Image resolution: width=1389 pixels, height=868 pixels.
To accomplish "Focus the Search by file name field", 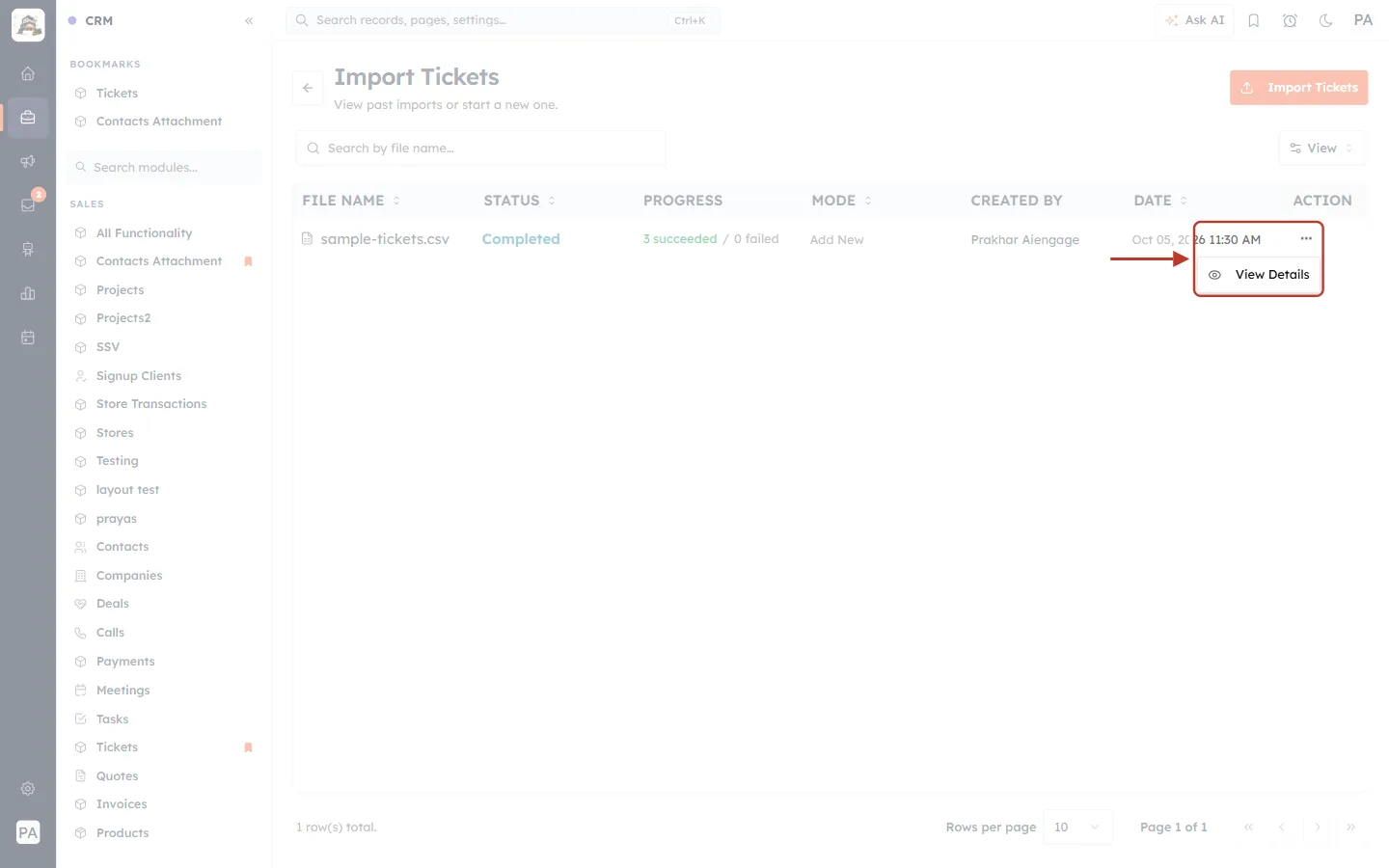I will (480, 149).
